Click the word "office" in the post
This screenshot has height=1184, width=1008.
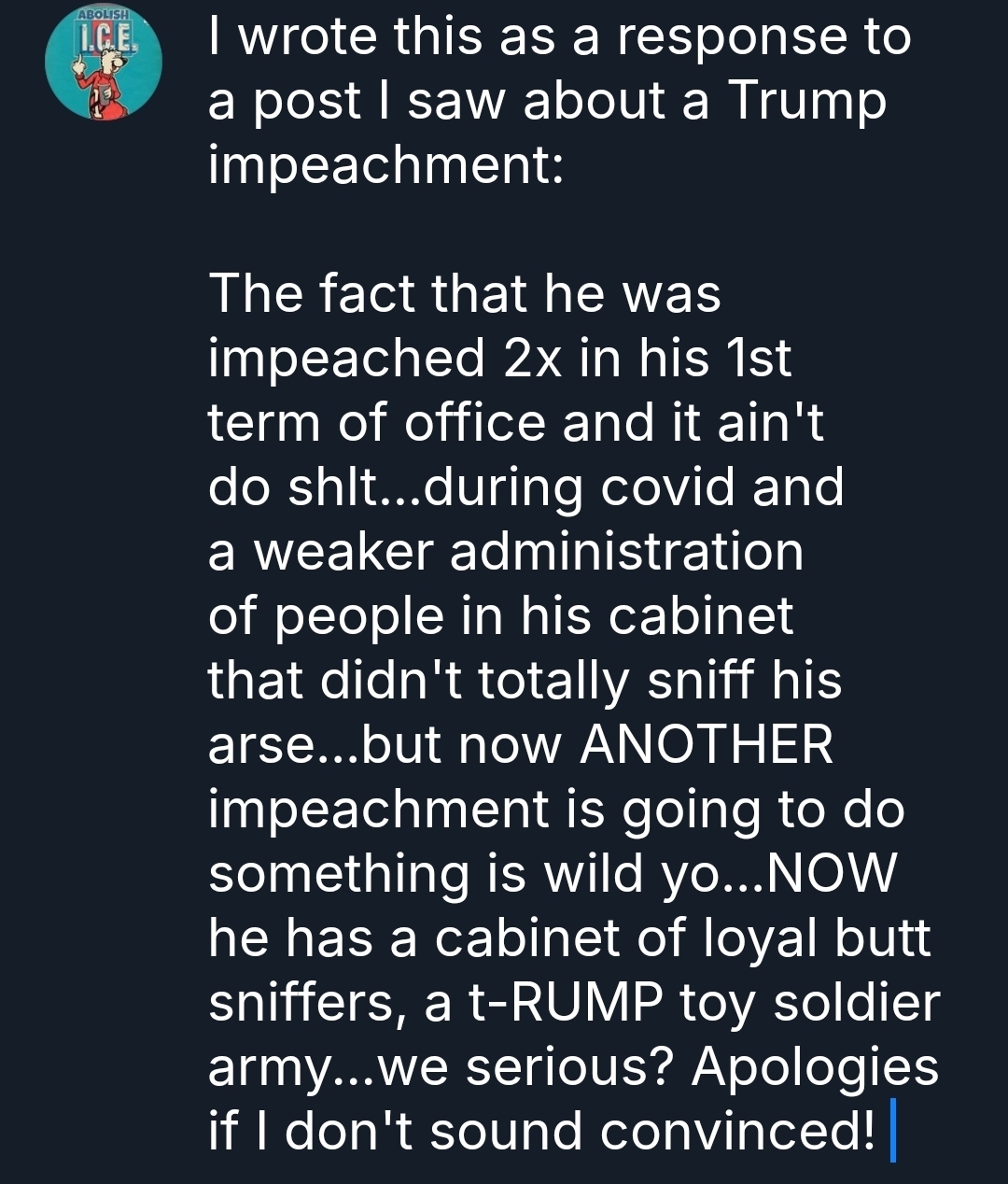(x=474, y=423)
